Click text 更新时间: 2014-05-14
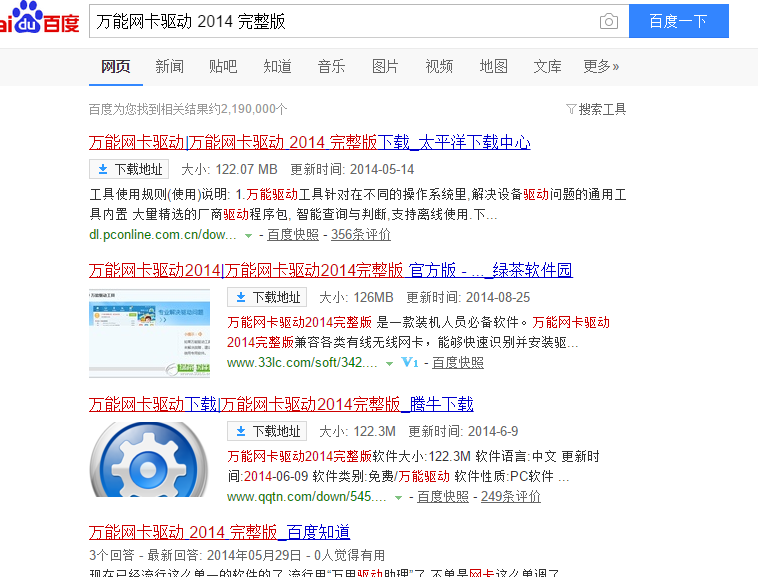Screen dimensions: 758x577 point(352,169)
